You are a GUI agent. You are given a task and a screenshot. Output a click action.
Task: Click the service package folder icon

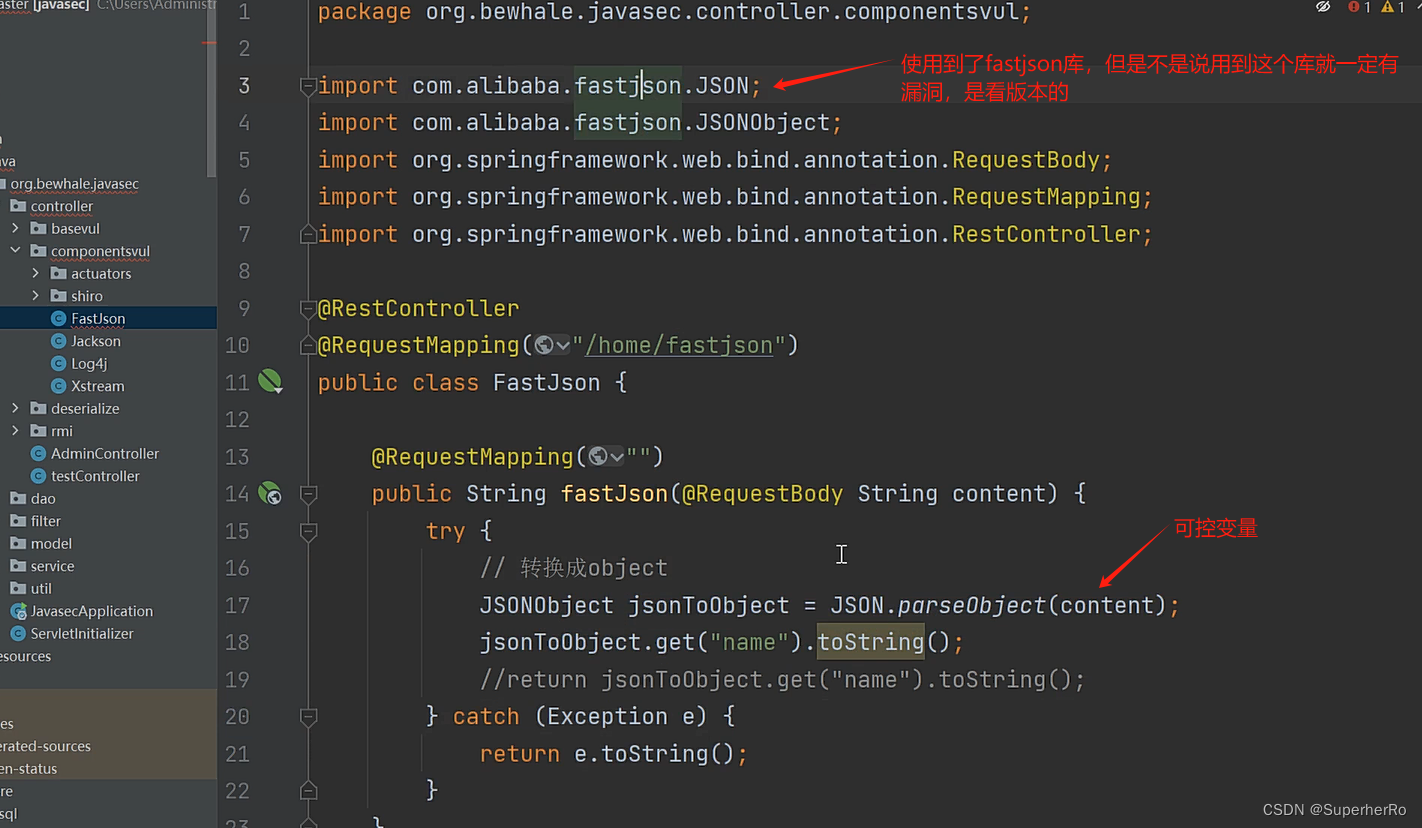[18, 566]
